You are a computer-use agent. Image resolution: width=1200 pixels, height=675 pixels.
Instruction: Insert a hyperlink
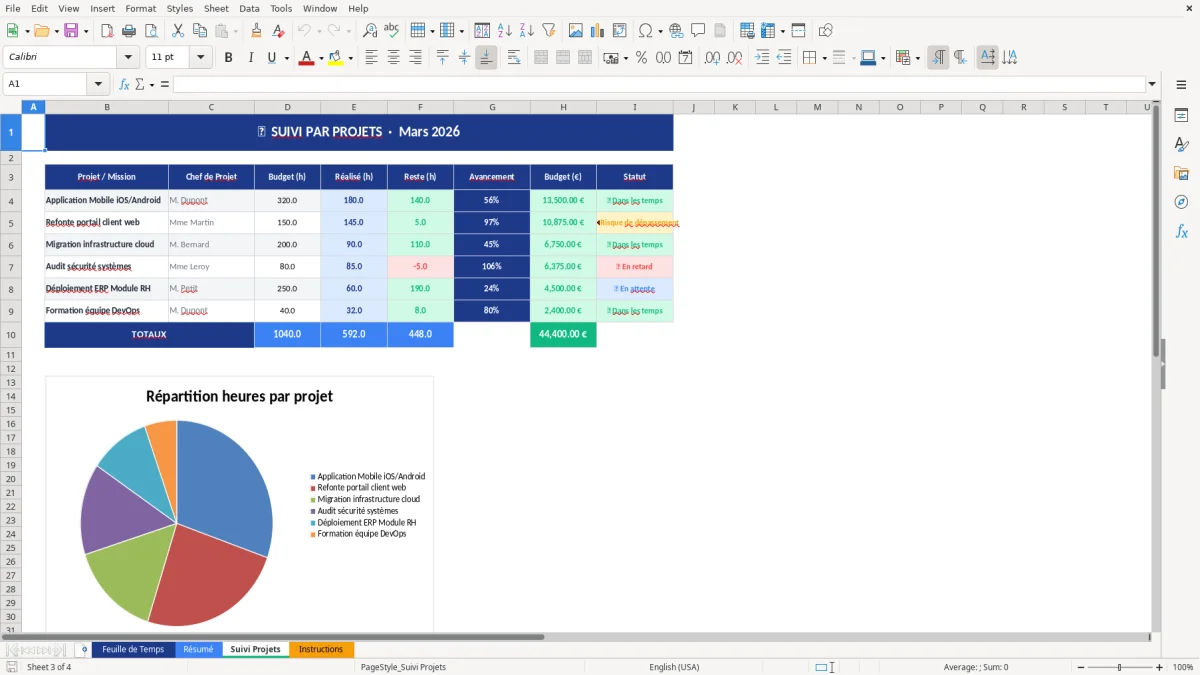pos(678,30)
